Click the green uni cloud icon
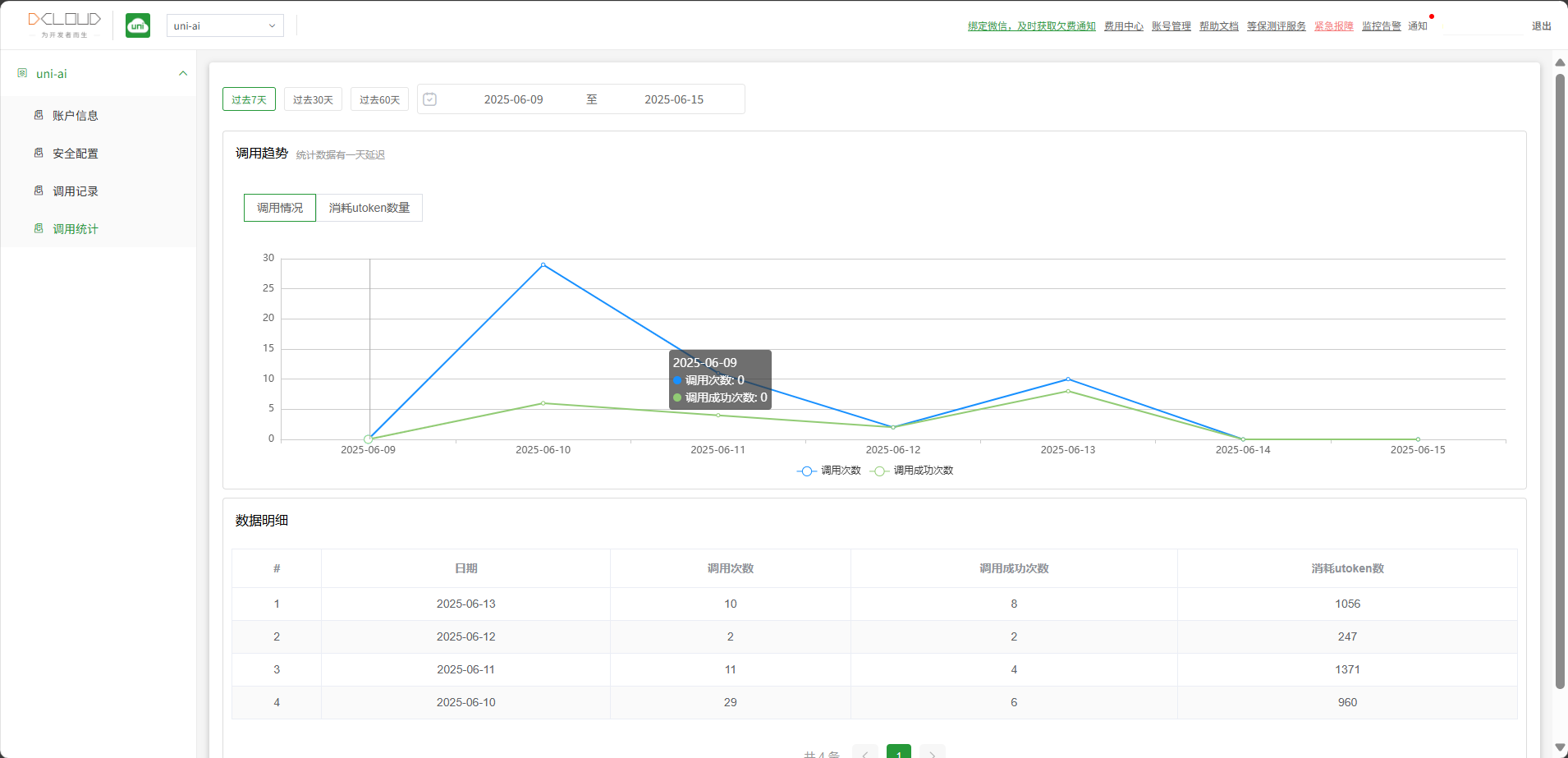The height and width of the screenshot is (758, 1568). [x=138, y=25]
